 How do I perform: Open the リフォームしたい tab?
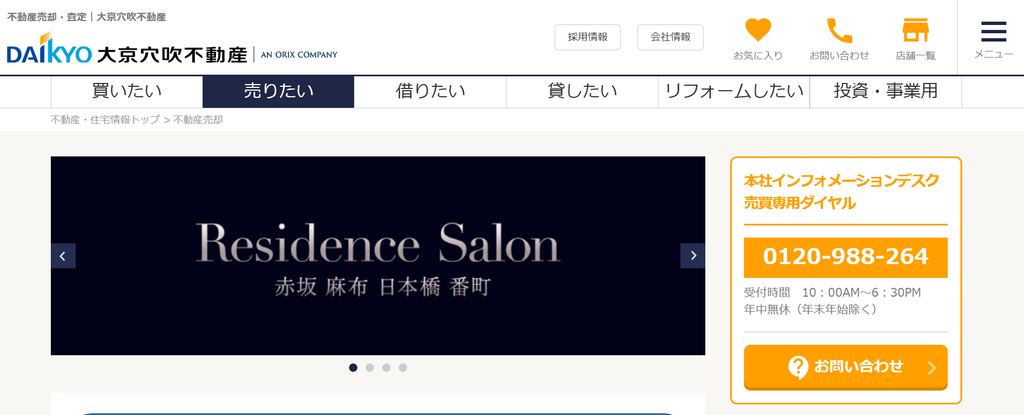tap(734, 91)
